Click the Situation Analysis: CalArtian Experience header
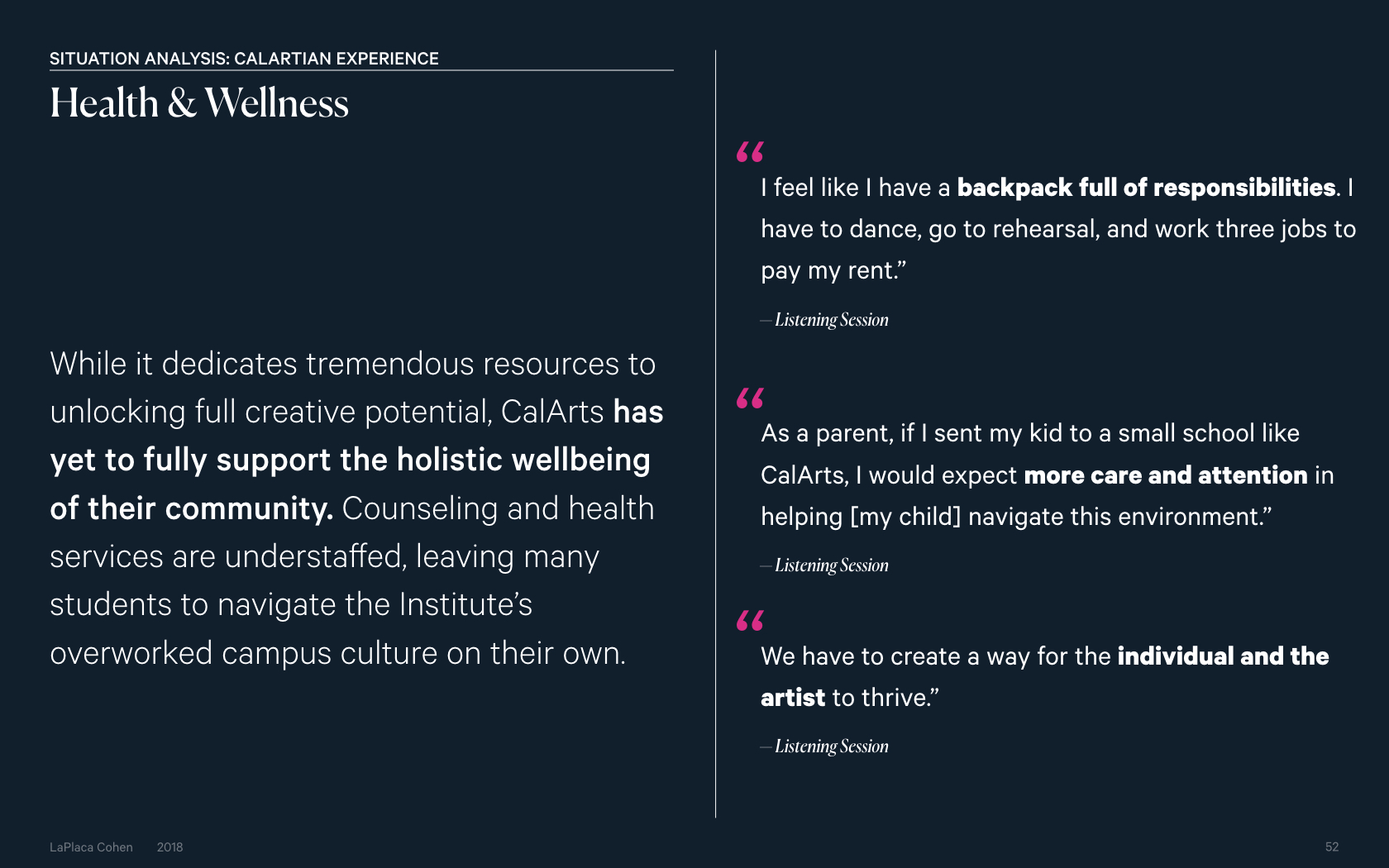 [244, 59]
